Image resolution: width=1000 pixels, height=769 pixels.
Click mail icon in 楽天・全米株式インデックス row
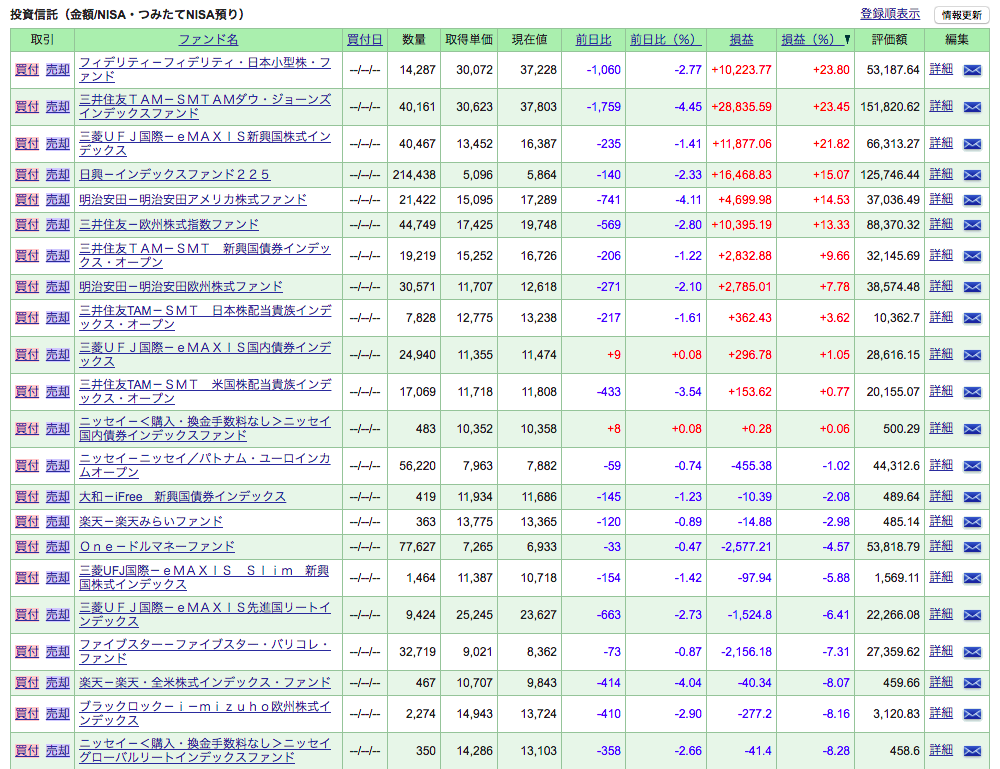tap(972, 683)
